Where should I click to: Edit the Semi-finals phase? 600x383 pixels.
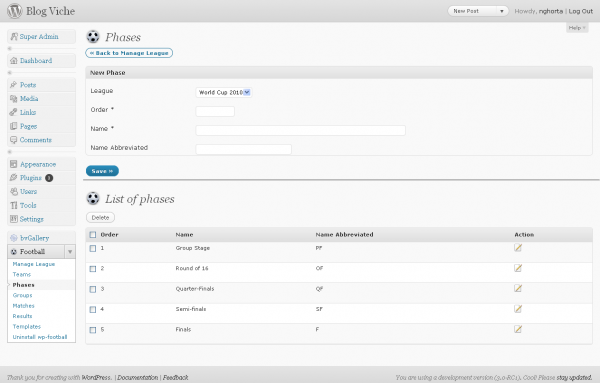point(518,309)
